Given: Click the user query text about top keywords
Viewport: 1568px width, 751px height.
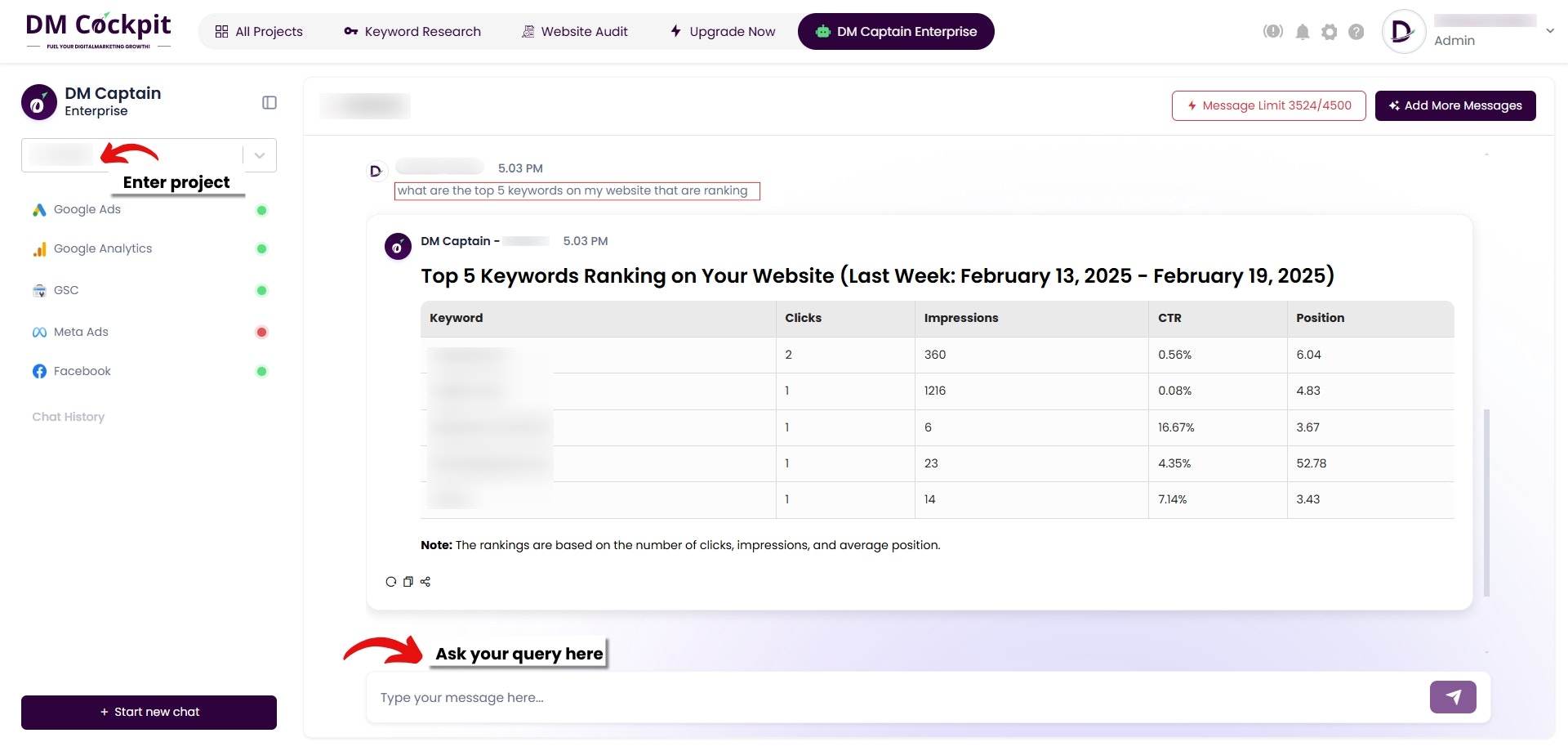Looking at the screenshot, I should pyautogui.click(x=572, y=190).
